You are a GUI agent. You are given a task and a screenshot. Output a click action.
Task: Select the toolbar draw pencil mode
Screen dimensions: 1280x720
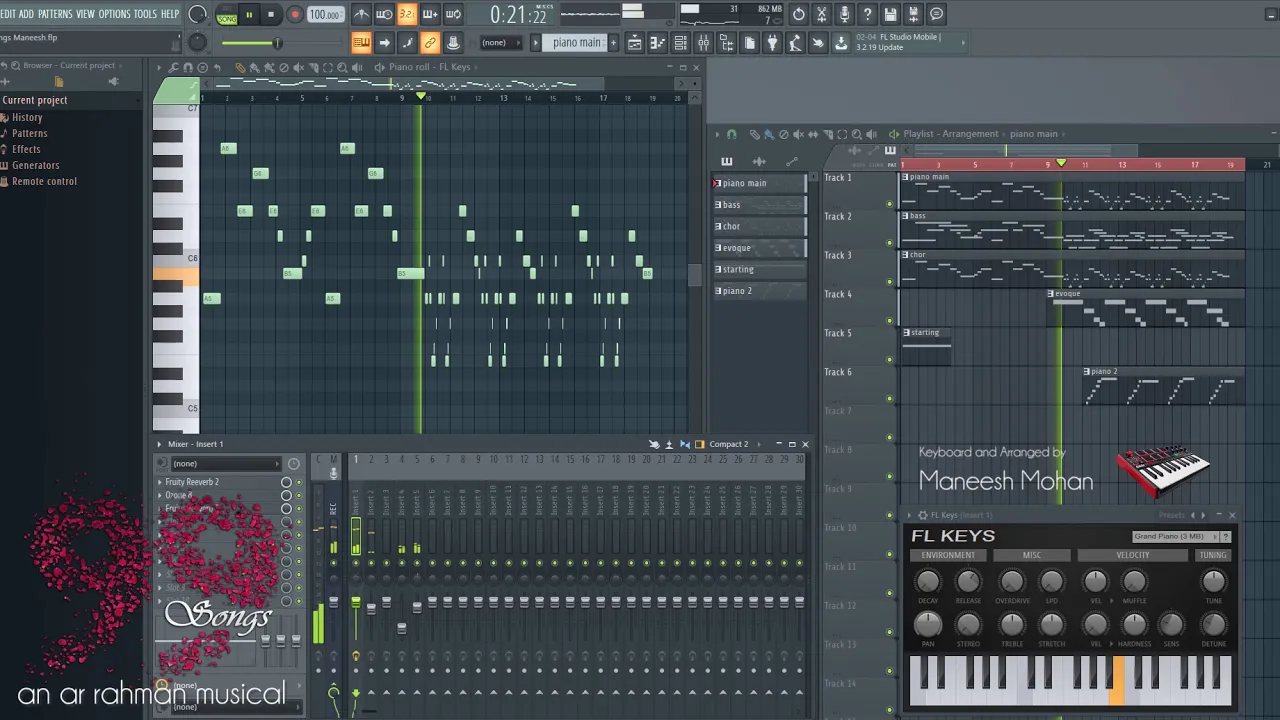[x=407, y=43]
